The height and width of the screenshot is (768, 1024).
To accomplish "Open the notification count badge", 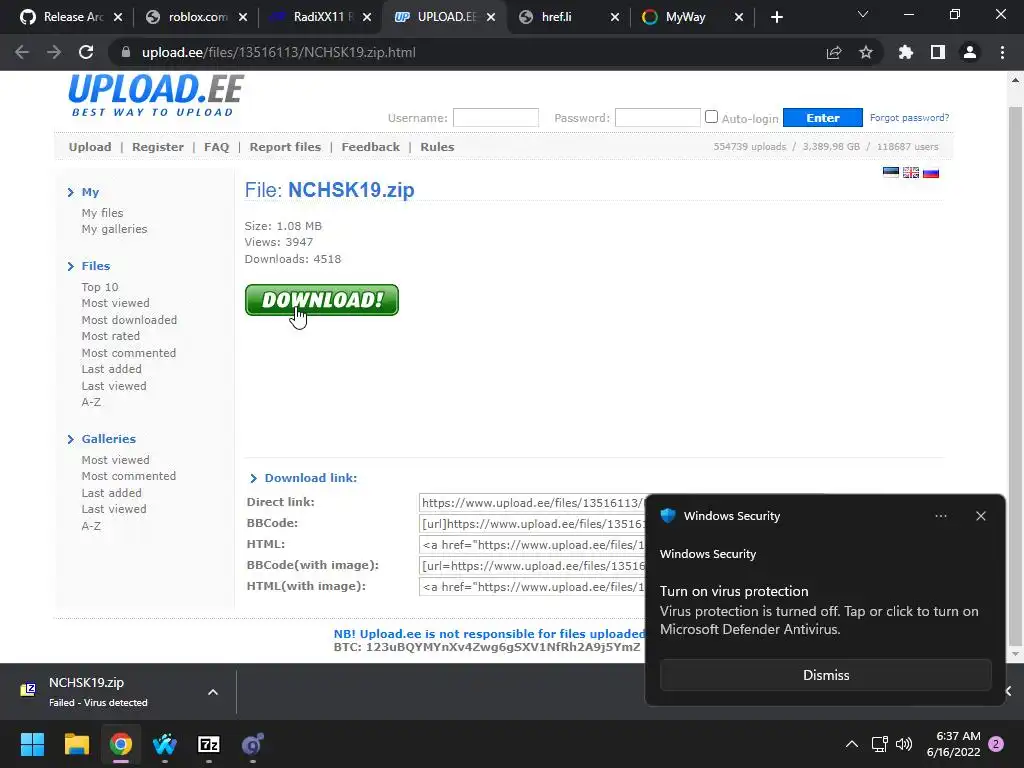I will point(996,744).
